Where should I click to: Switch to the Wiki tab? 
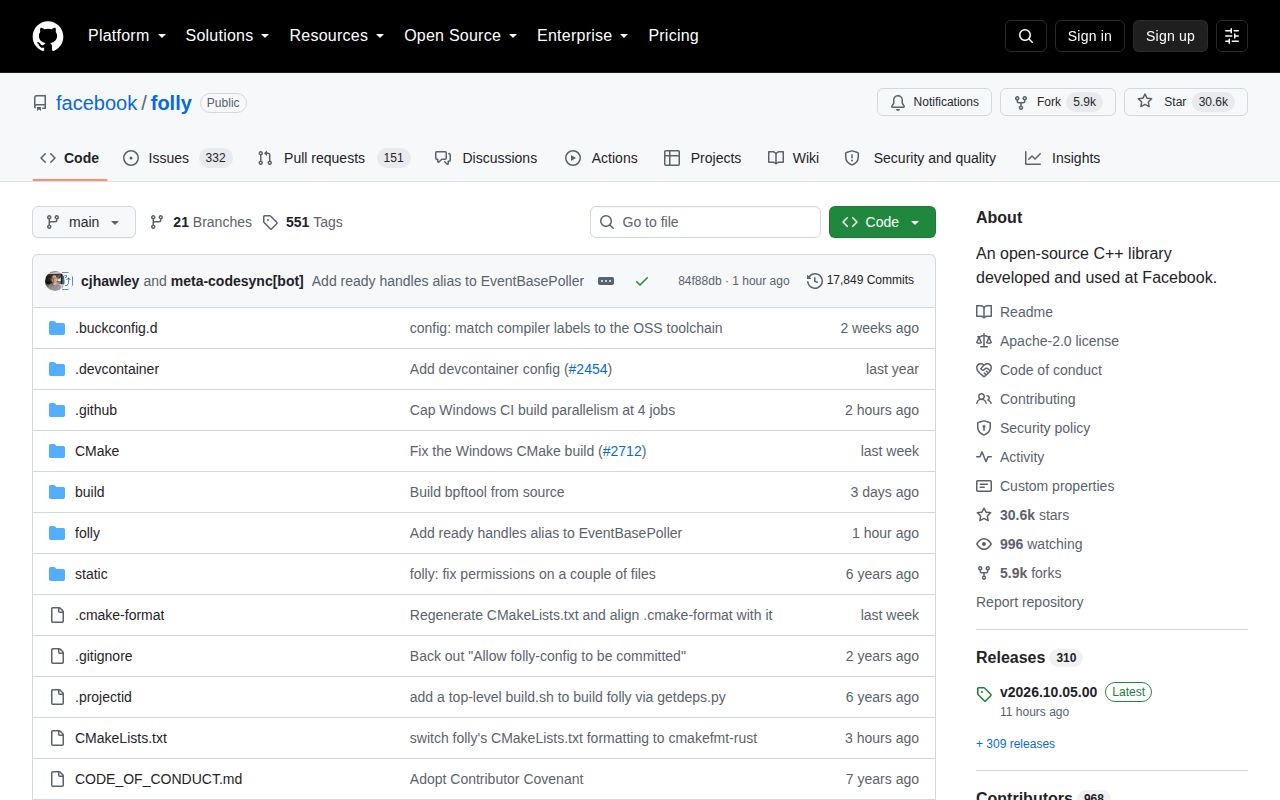pyautogui.click(x=794, y=158)
